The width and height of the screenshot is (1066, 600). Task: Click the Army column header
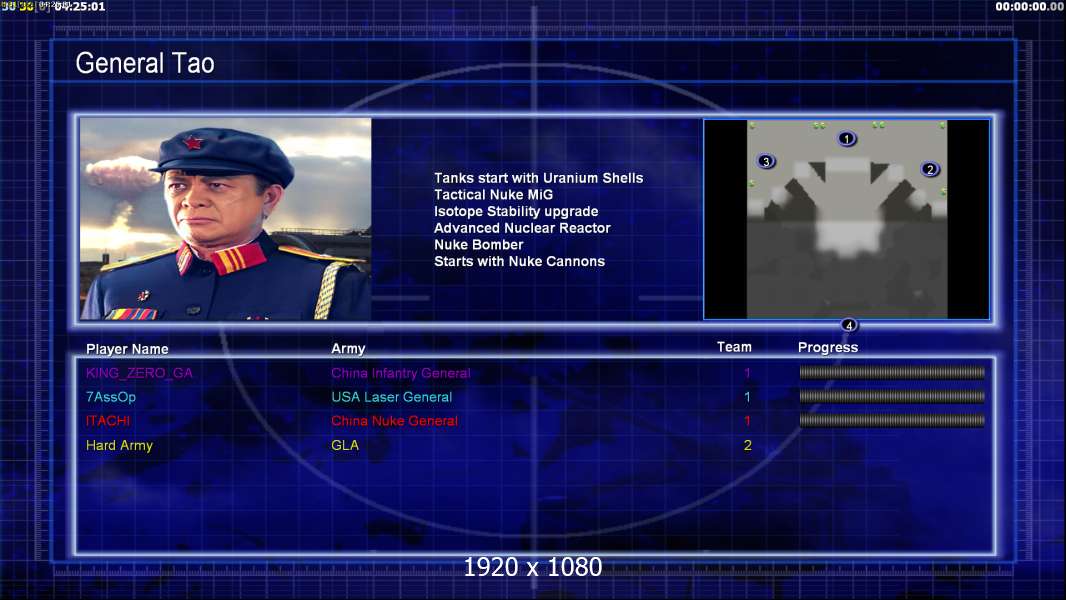tap(348, 349)
